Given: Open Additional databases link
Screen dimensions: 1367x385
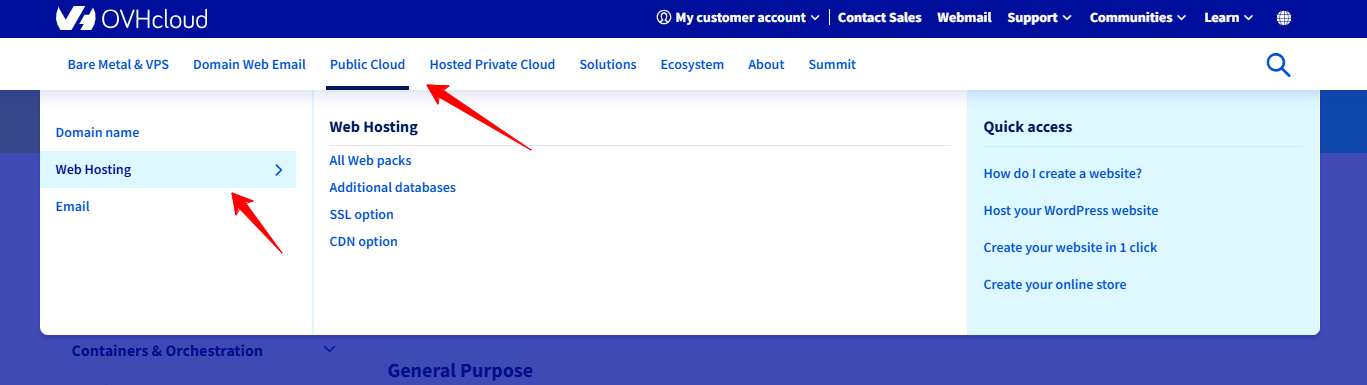Looking at the screenshot, I should (x=392, y=187).
